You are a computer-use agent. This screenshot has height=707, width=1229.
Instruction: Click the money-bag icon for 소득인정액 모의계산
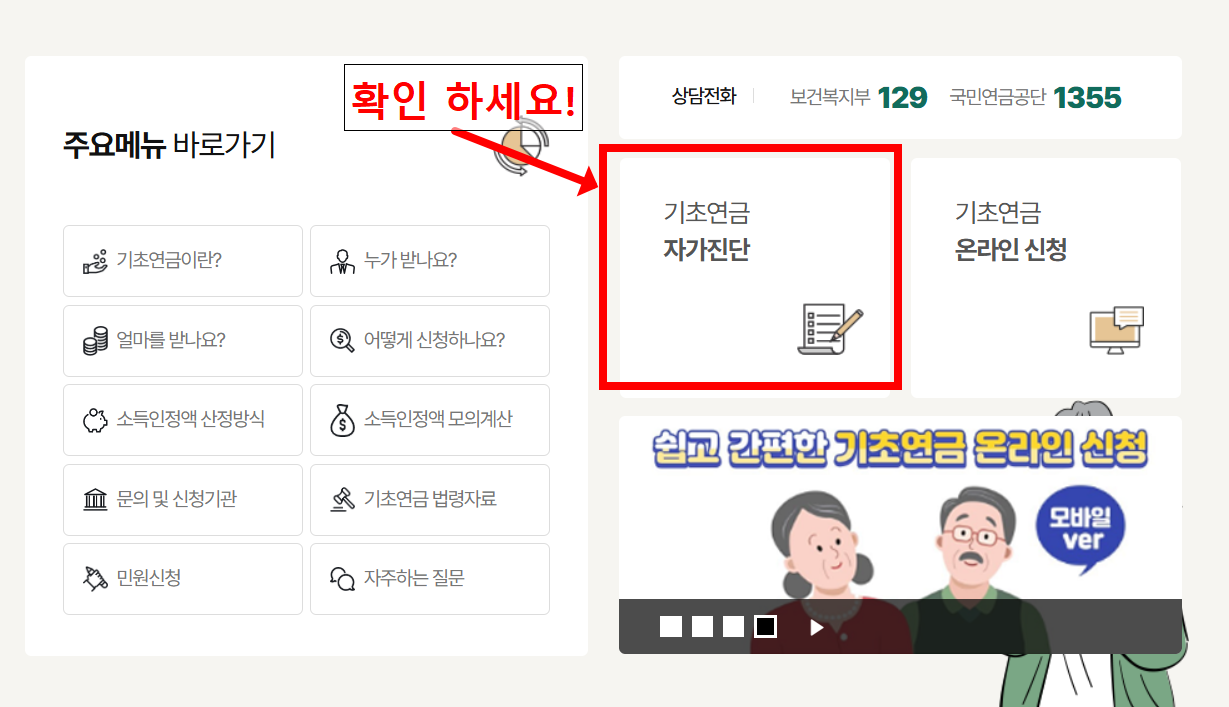[344, 420]
